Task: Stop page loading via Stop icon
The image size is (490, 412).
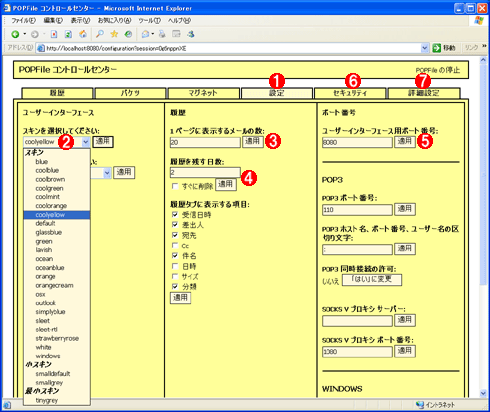Action: coord(54,34)
